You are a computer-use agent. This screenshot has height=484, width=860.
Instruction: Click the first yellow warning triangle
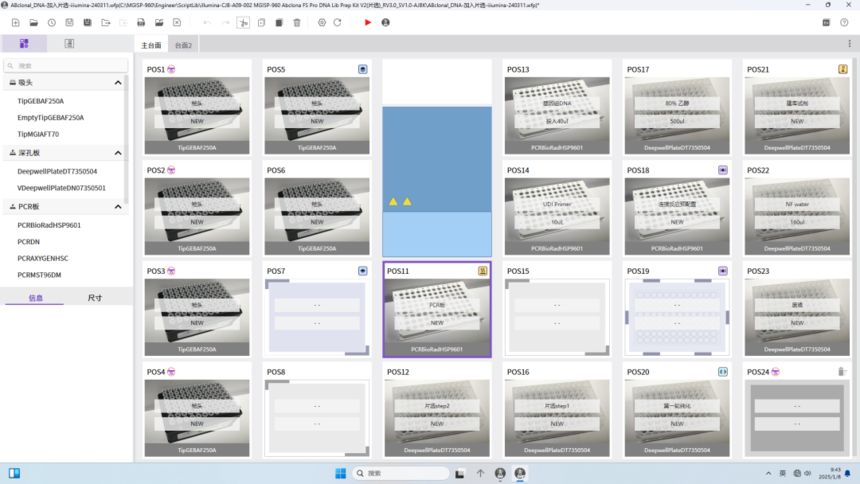click(393, 201)
